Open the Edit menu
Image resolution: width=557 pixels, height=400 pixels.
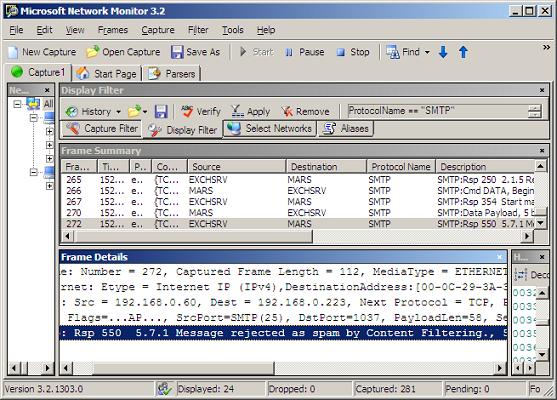(44, 30)
